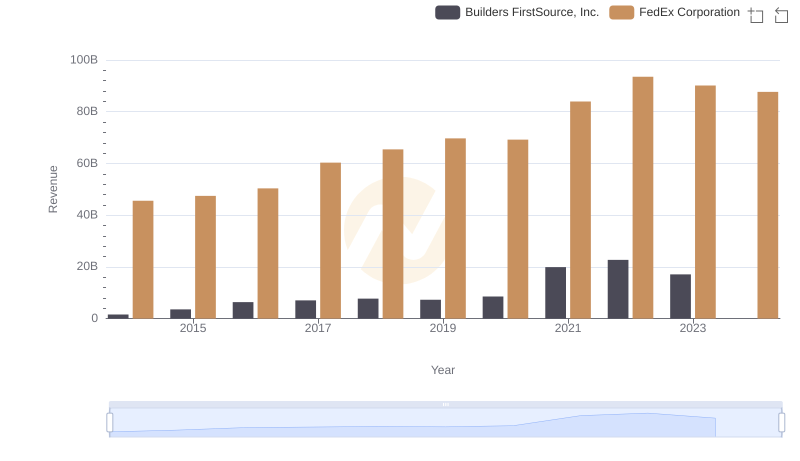Select Builders FirstSource bar for 2023
This screenshot has width=800, height=461.
[681, 296]
